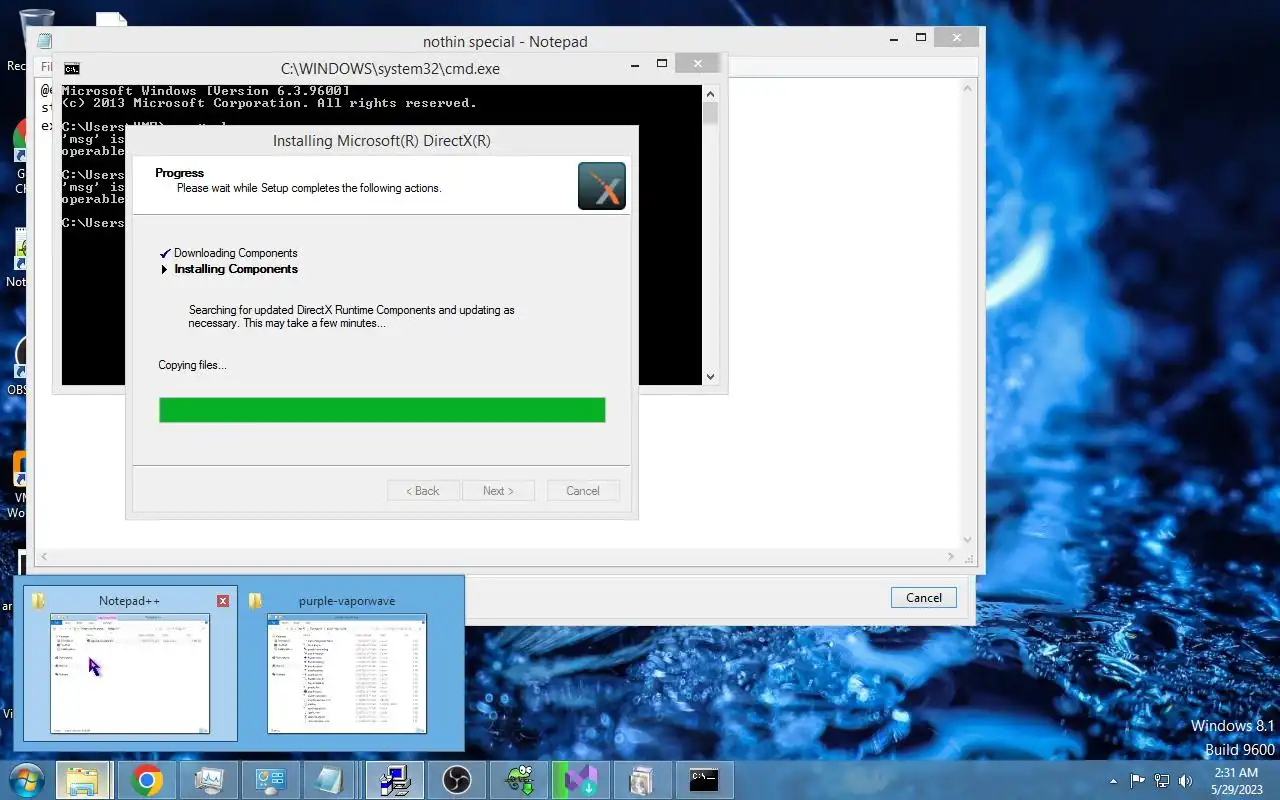Close the cmd.exe window

[697, 64]
